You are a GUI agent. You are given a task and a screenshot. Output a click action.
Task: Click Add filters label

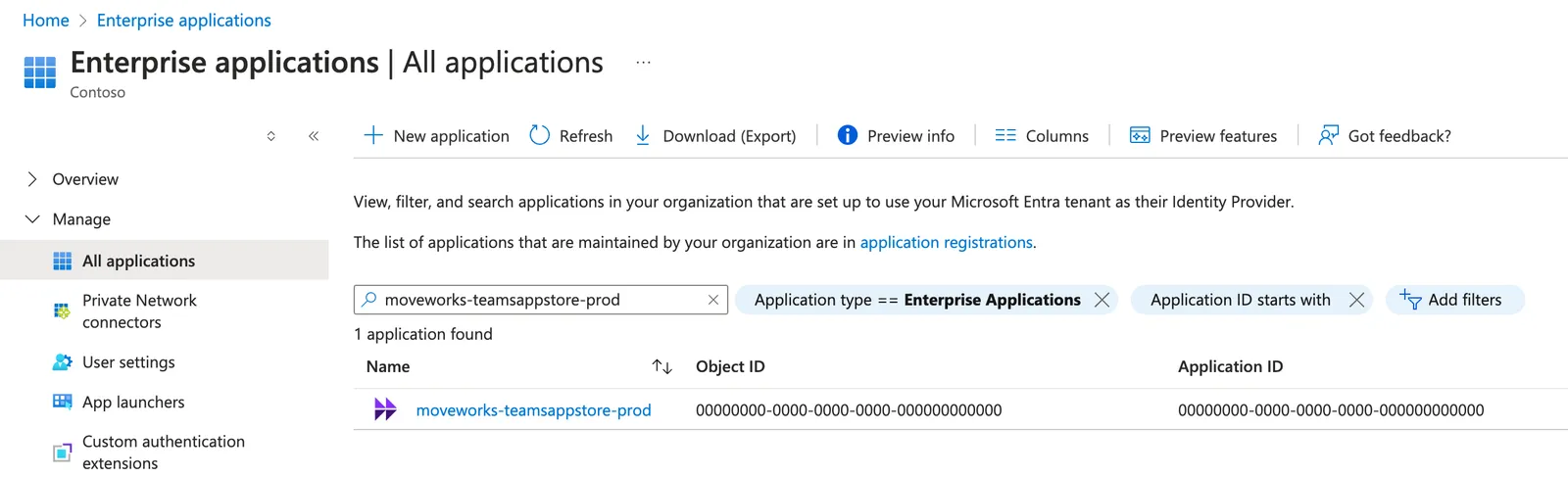tap(1465, 300)
